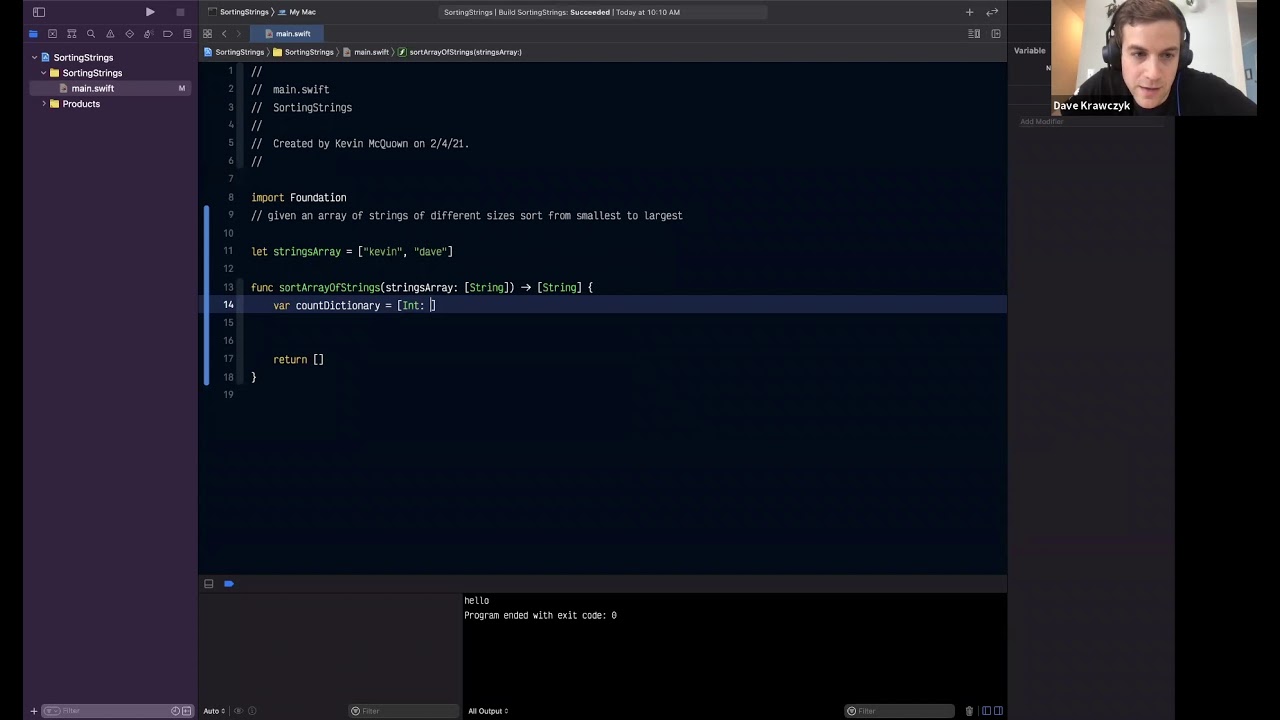This screenshot has width=1280, height=720.
Task: Click SortingStrings project in jump bar
Action: [x=234, y=52]
